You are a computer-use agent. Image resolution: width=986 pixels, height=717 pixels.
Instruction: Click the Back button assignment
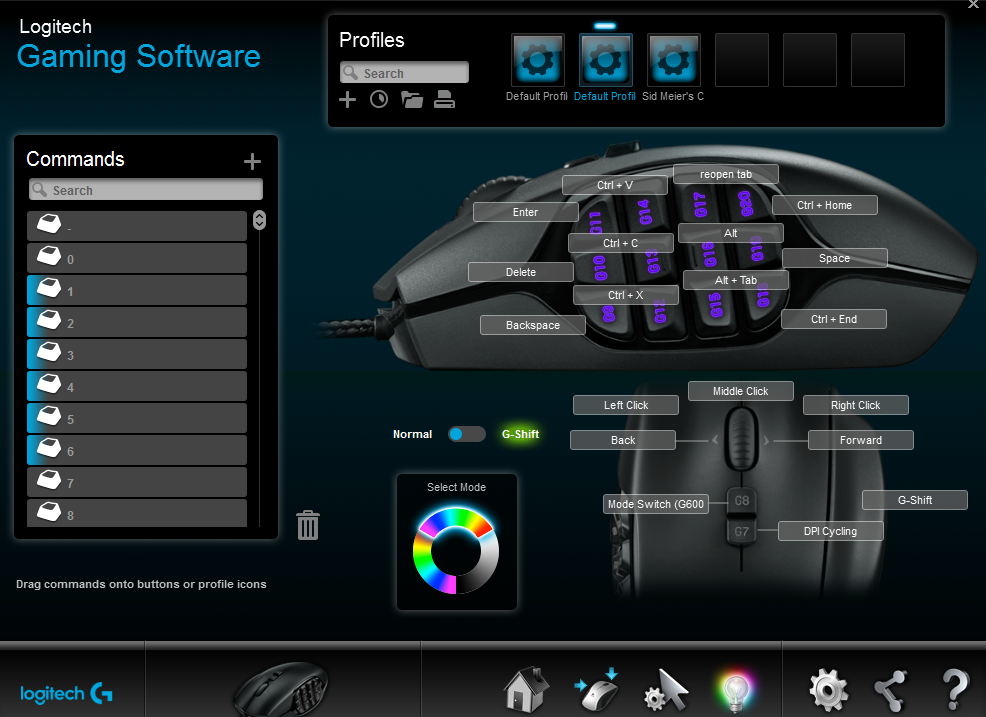pyautogui.click(x=623, y=440)
